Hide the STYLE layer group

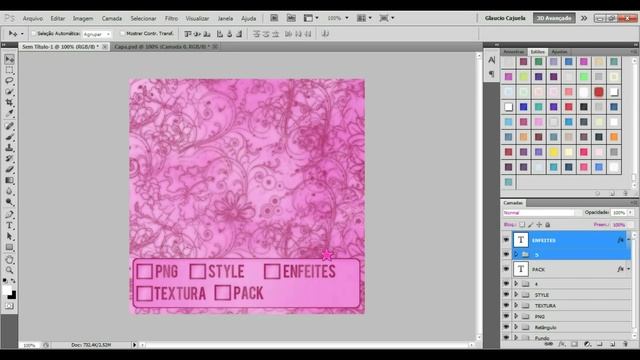coord(506,294)
